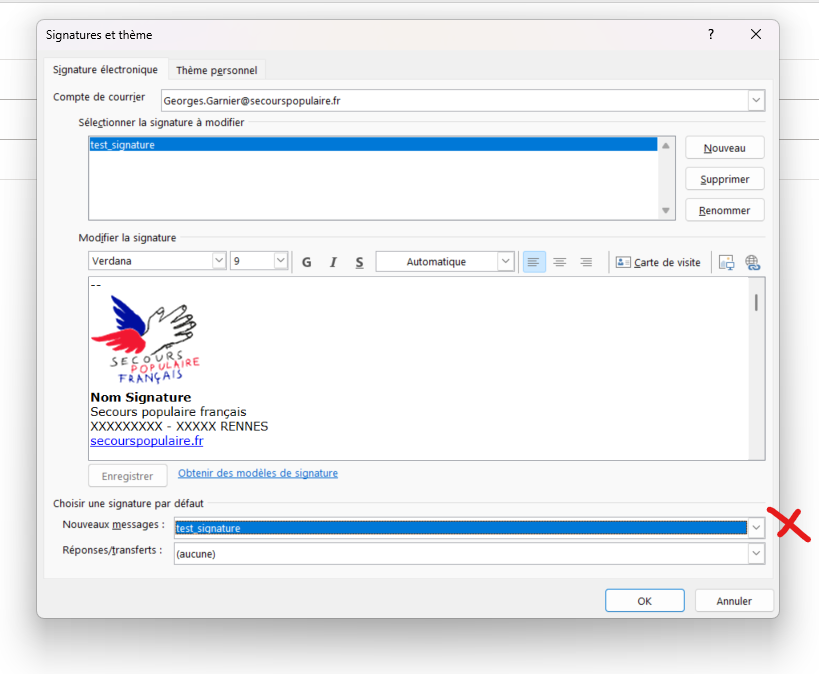Toggle italic formatting for signature text
The height and width of the screenshot is (674, 819).
333,262
